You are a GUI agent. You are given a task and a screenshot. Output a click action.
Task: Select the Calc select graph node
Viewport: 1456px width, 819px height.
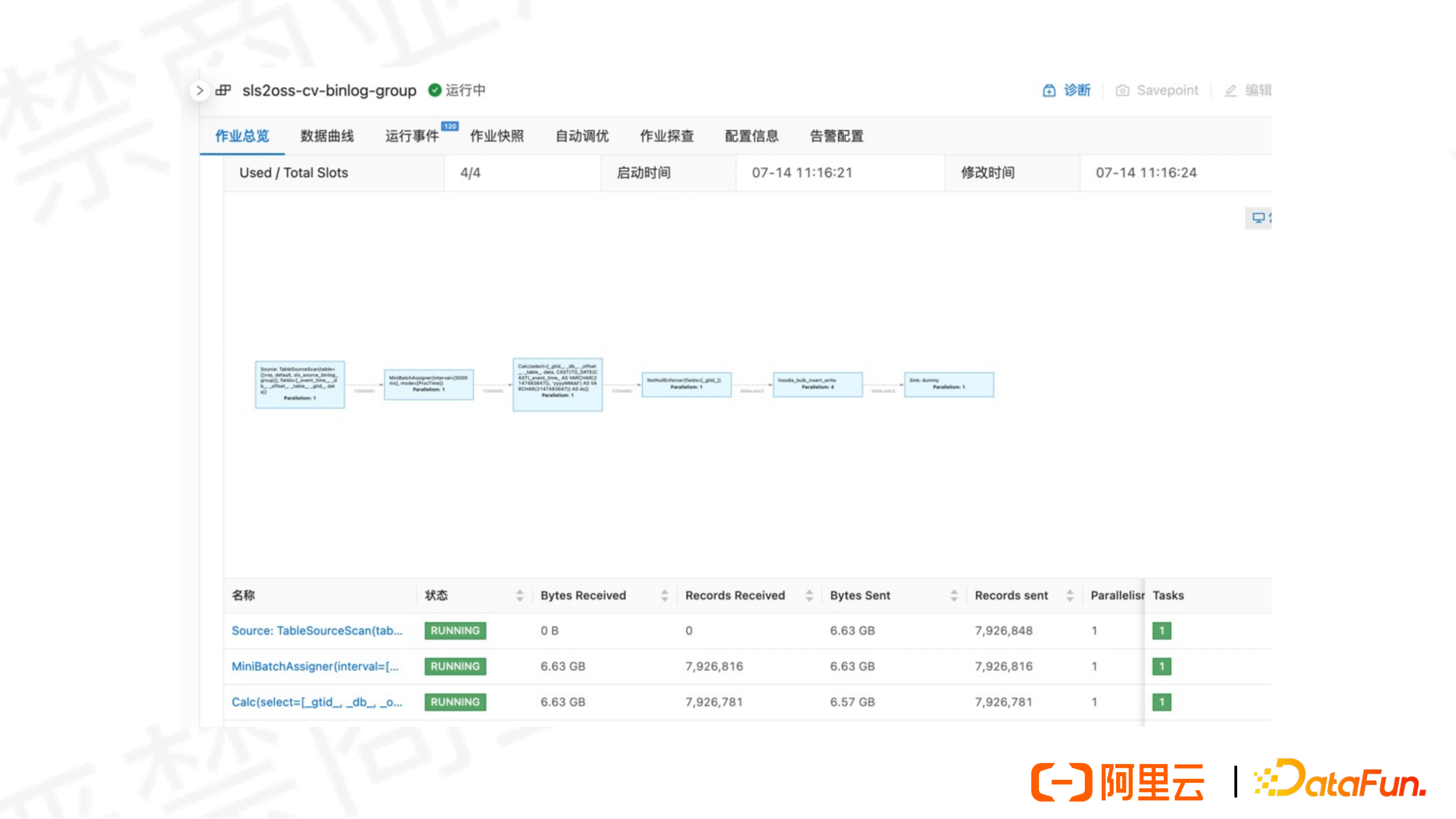pyautogui.click(x=557, y=385)
